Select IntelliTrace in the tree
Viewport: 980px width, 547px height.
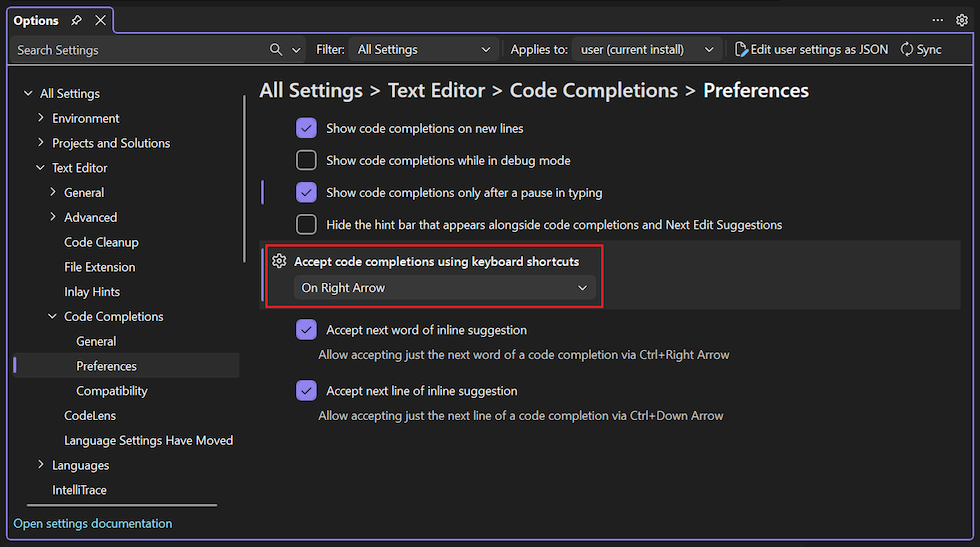point(79,490)
